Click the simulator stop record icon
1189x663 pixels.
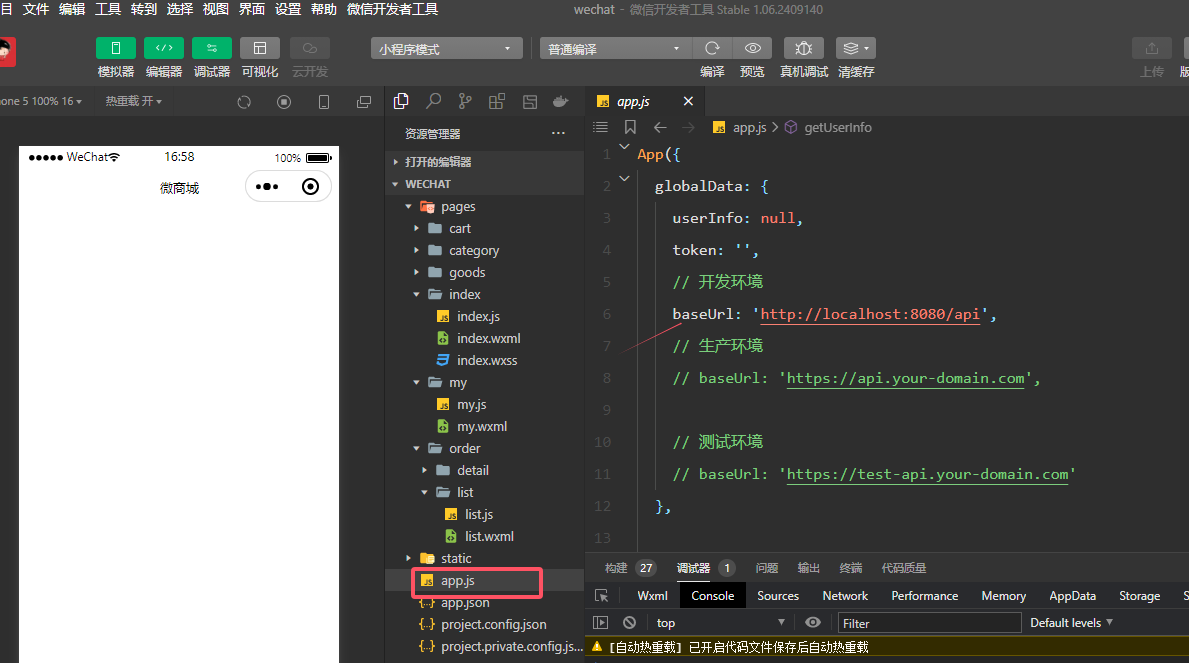pyautogui.click(x=284, y=102)
